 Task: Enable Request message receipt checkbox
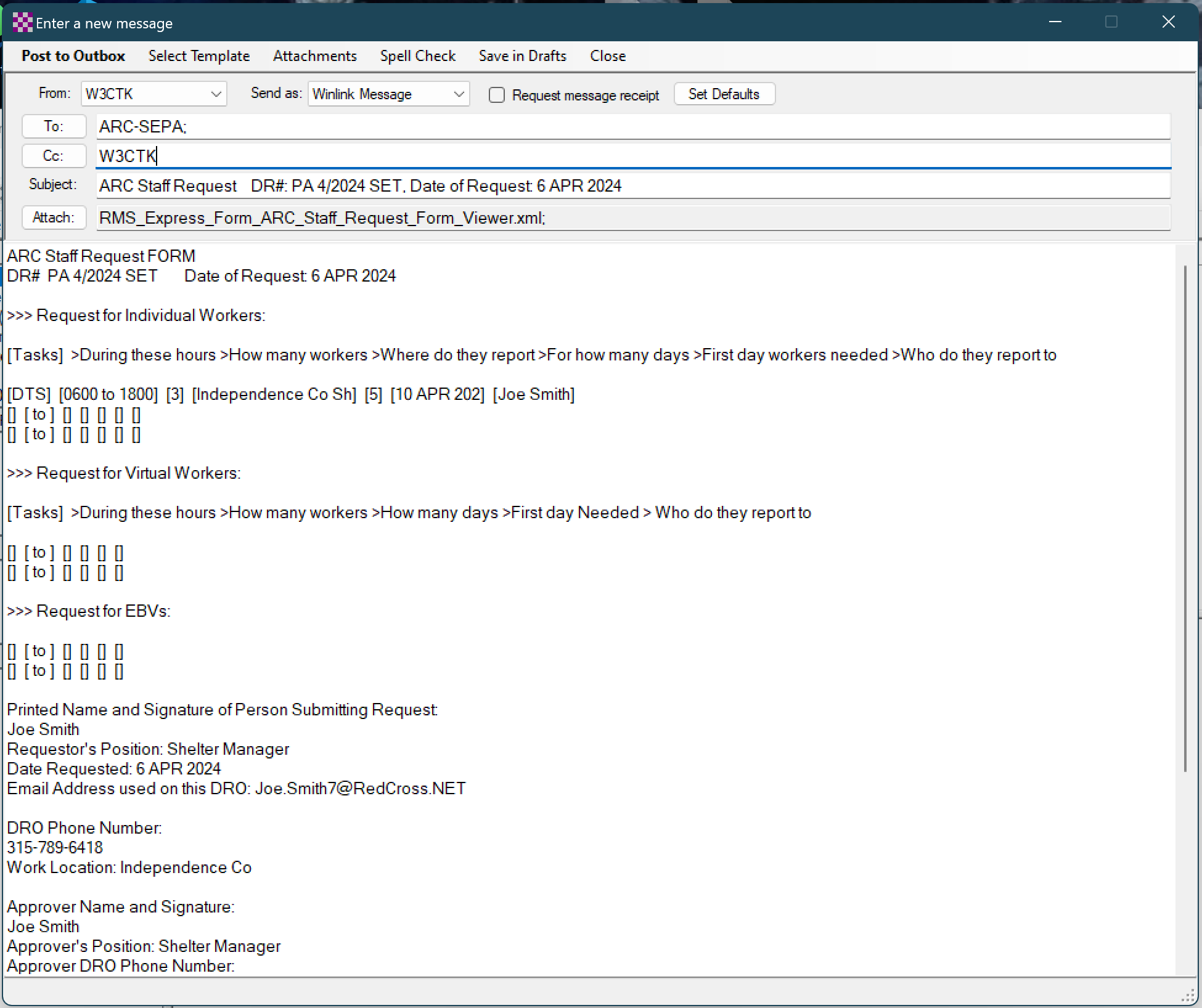[x=497, y=95]
